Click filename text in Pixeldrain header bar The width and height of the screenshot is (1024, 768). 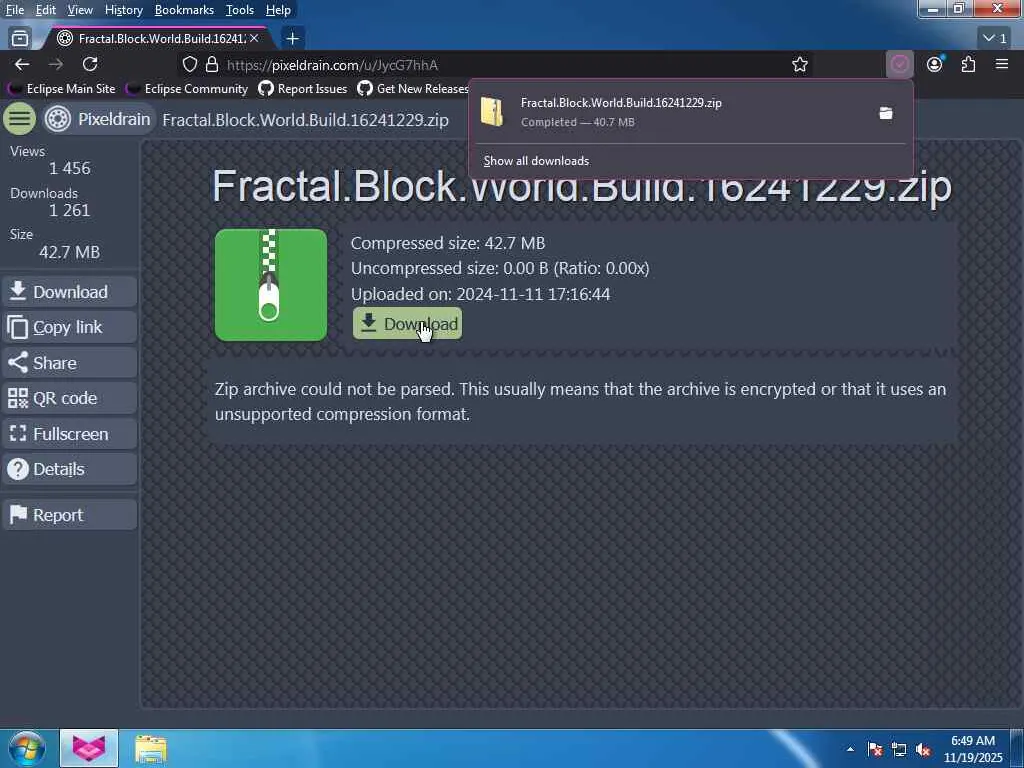(x=305, y=120)
